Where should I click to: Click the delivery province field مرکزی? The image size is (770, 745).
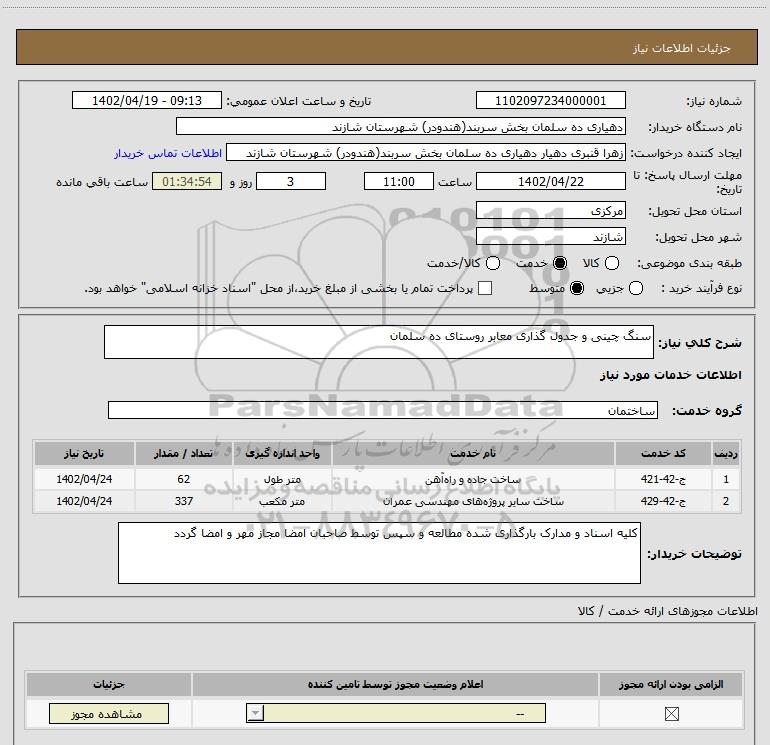(x=550, y=211)
